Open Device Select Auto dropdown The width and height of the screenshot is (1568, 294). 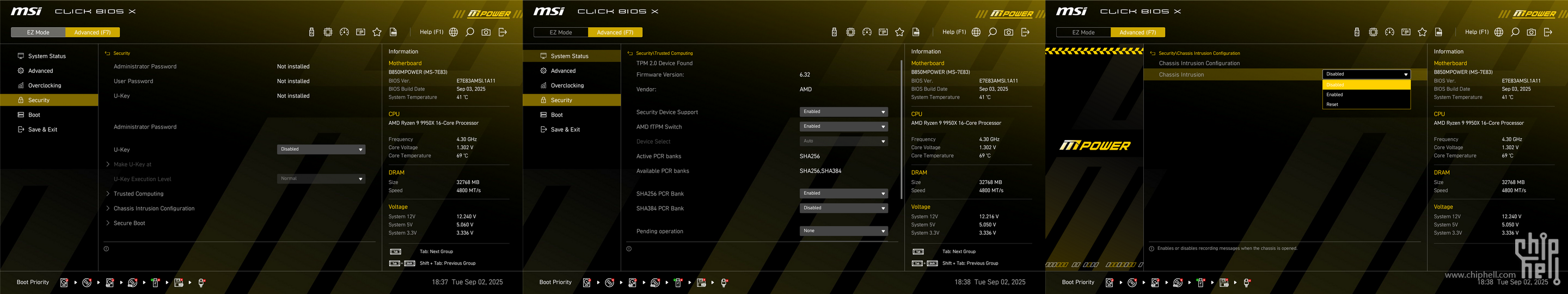[x=844, y=141]
